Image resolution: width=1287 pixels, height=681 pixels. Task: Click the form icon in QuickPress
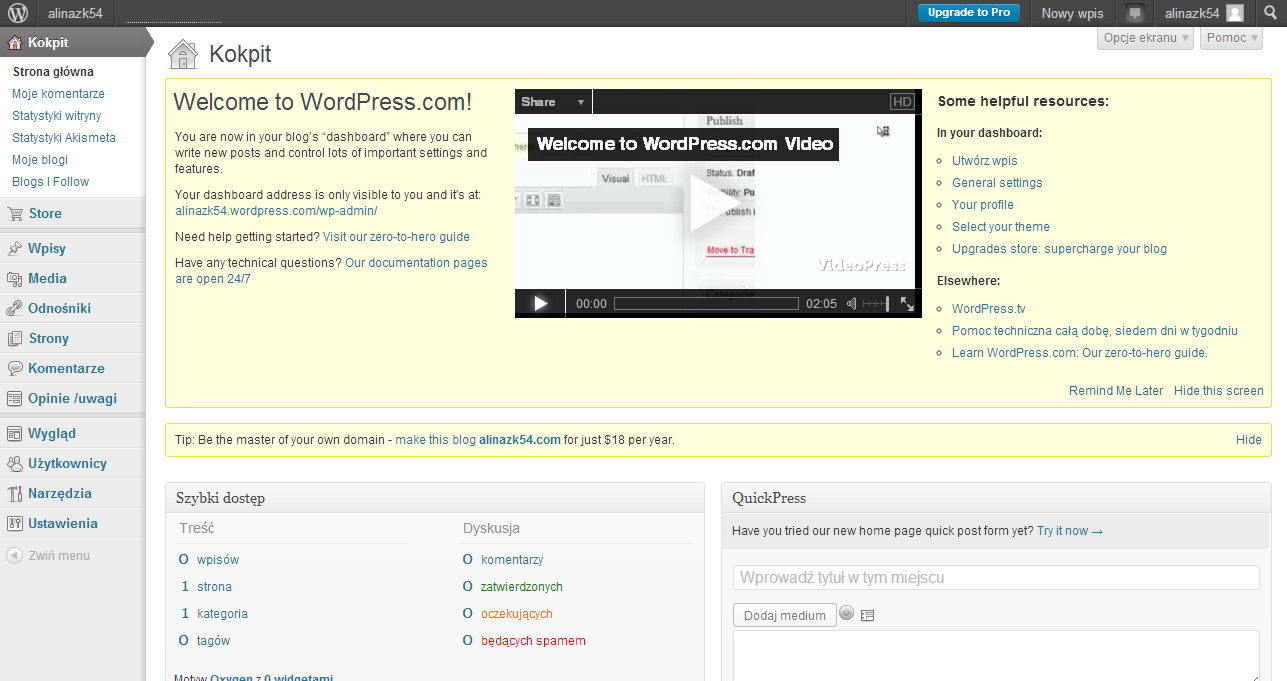[x=867, y=616]
